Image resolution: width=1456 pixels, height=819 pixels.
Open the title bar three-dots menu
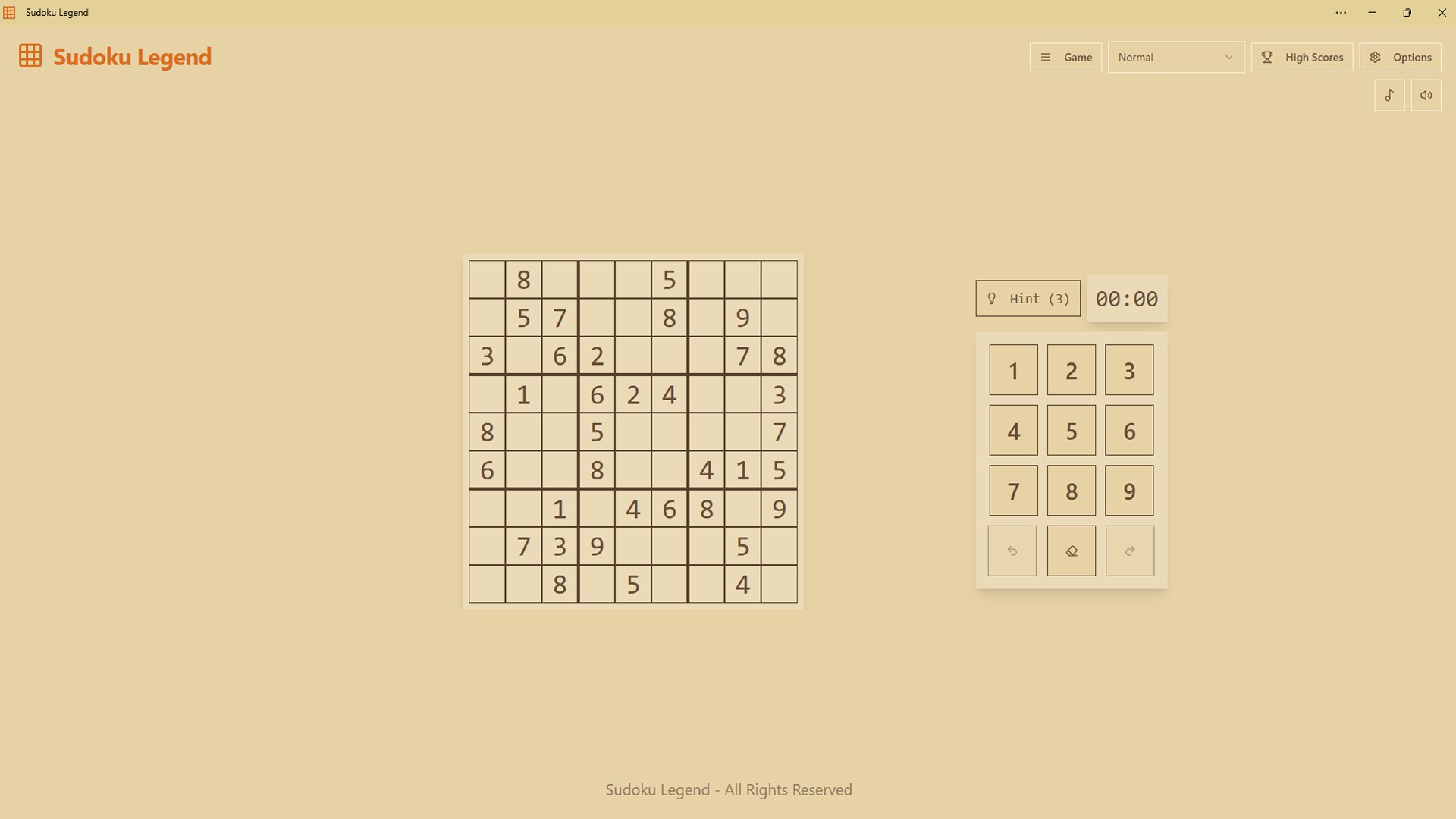1341,13
